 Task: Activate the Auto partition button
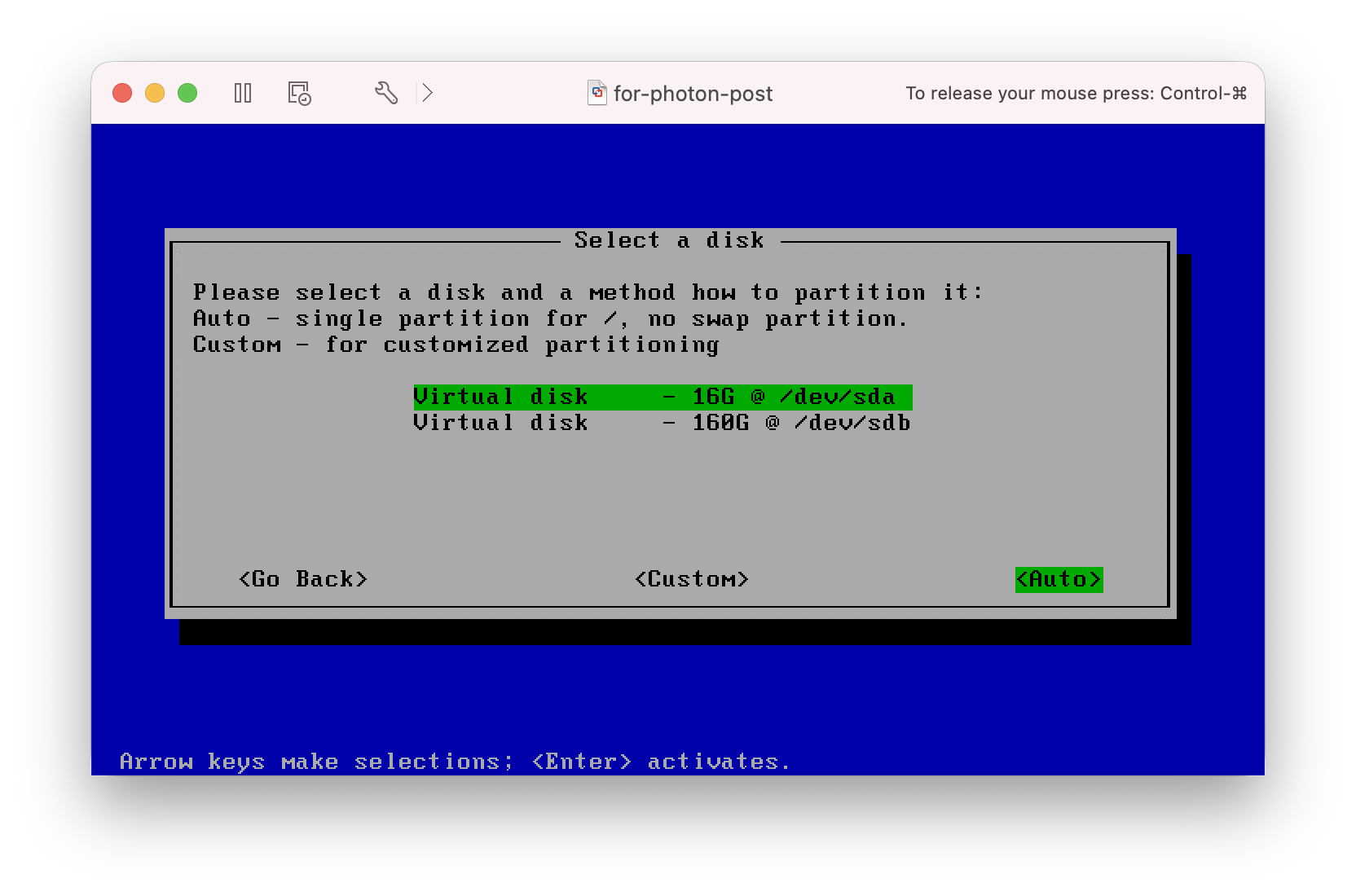click(1059, 579)
